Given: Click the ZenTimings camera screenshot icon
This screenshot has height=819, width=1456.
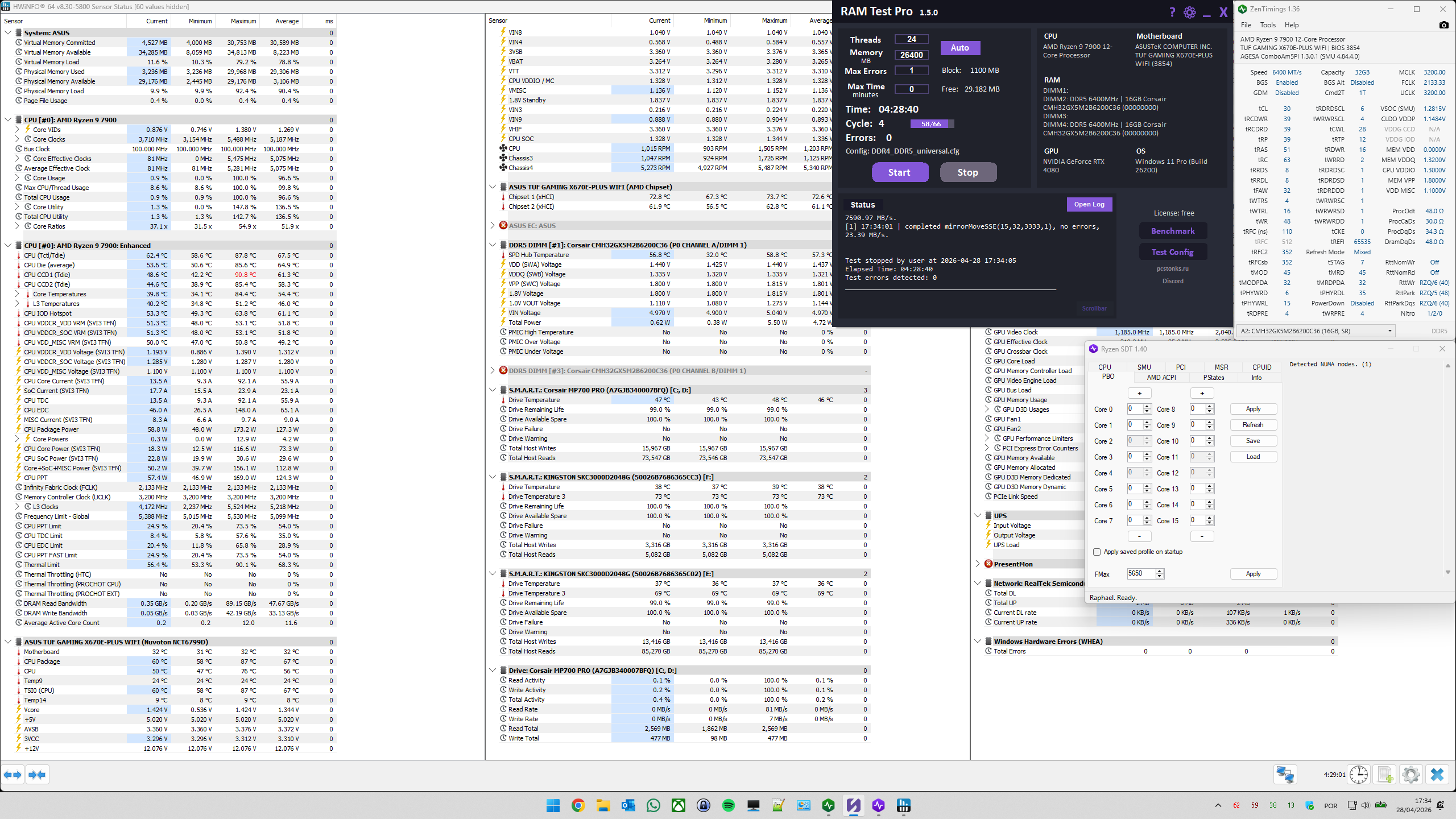Looking at the screenshot, I should pos(1443,25).
